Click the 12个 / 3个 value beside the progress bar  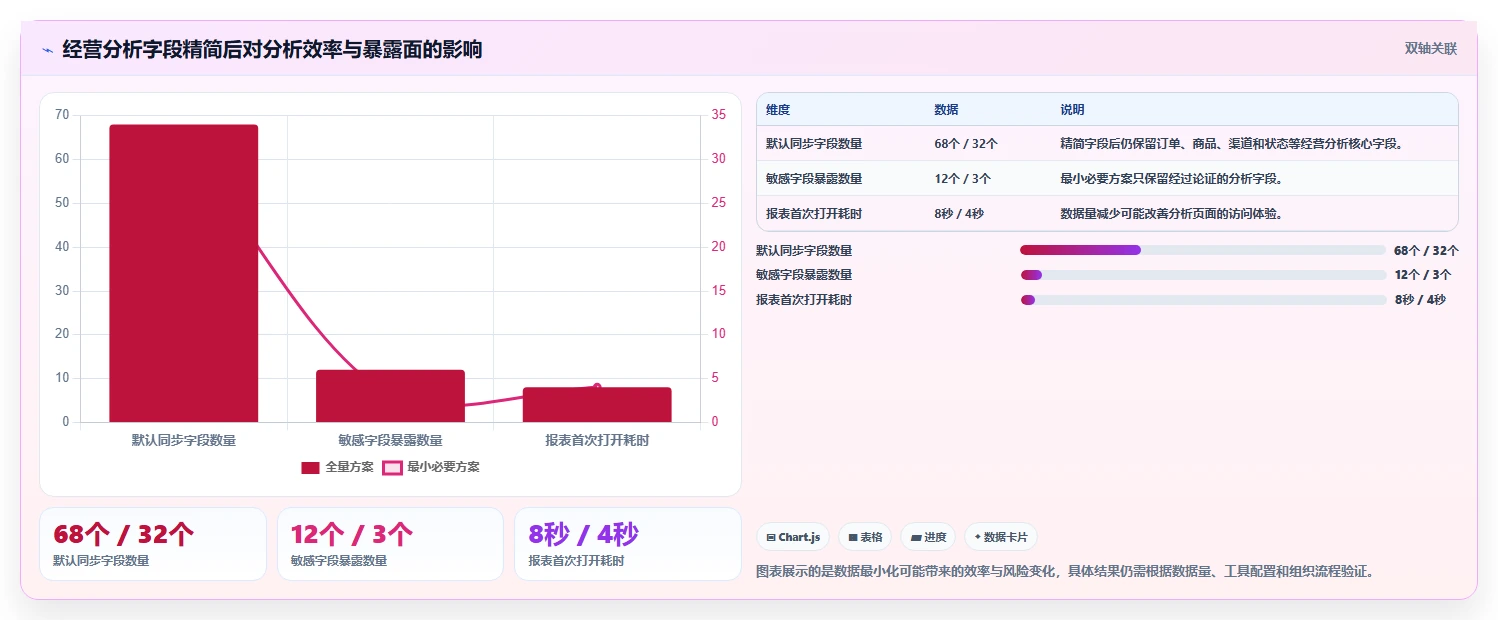coord(1423,275)
